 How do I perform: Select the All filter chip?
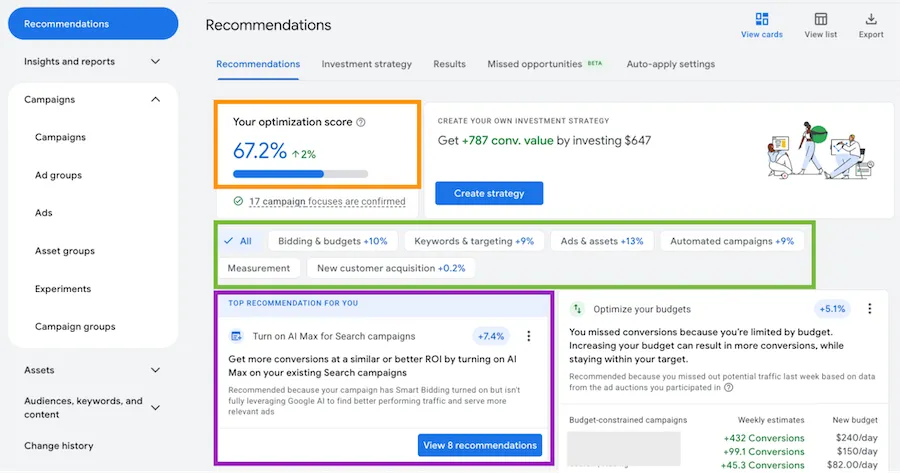tap(239, 241)
